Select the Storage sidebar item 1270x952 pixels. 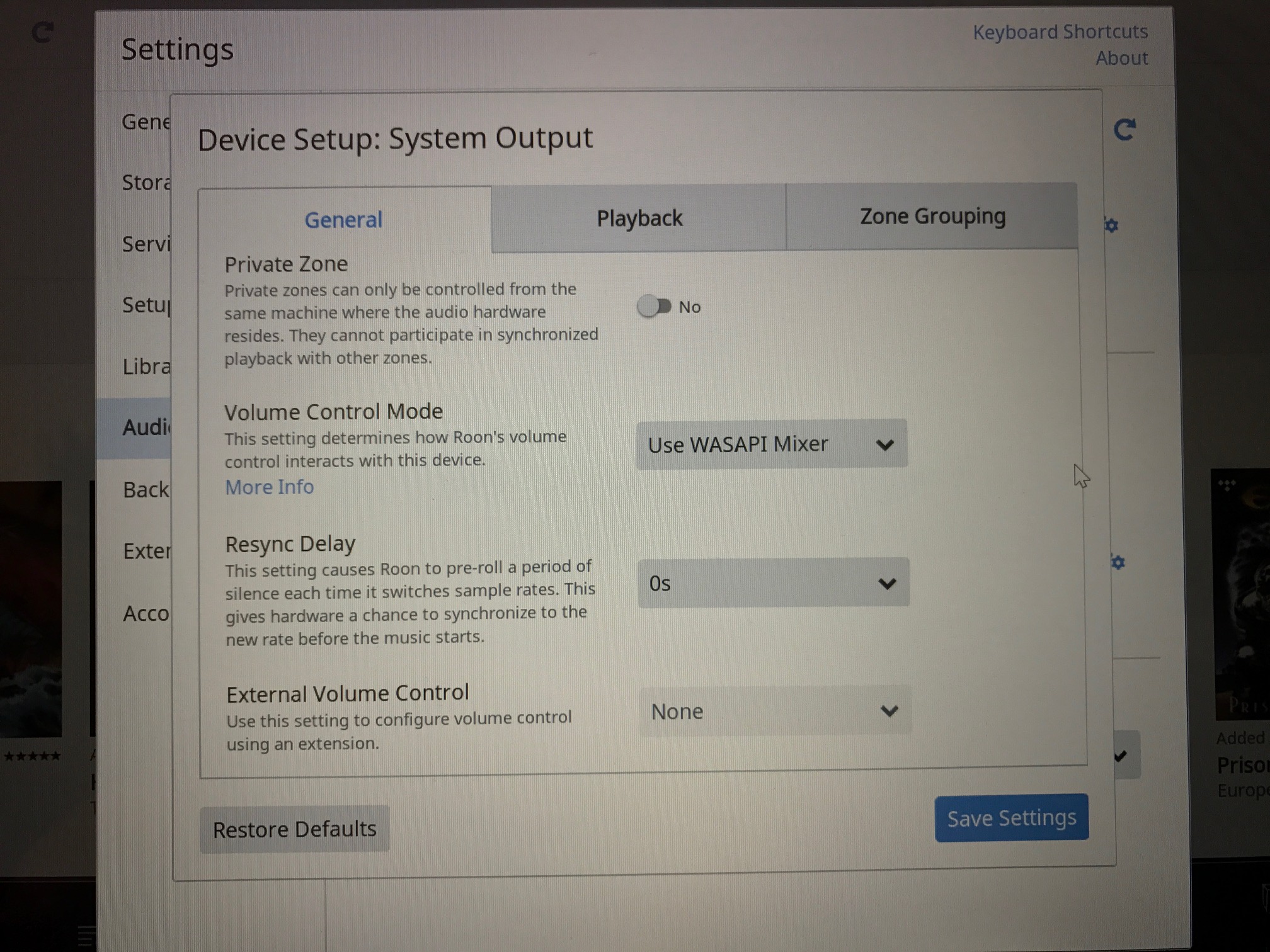146,183
